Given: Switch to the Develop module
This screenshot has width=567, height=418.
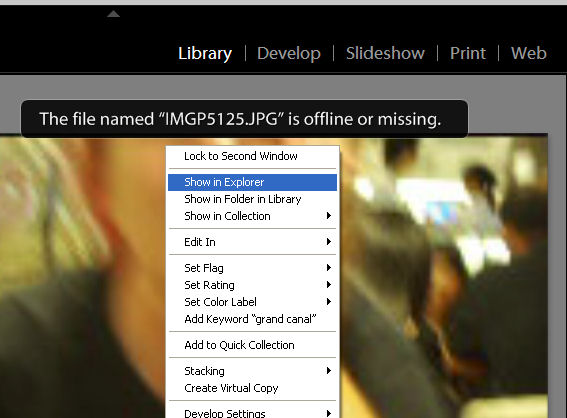Looking at the screenshot, I should pyautogui.click(x=289, y=53).
